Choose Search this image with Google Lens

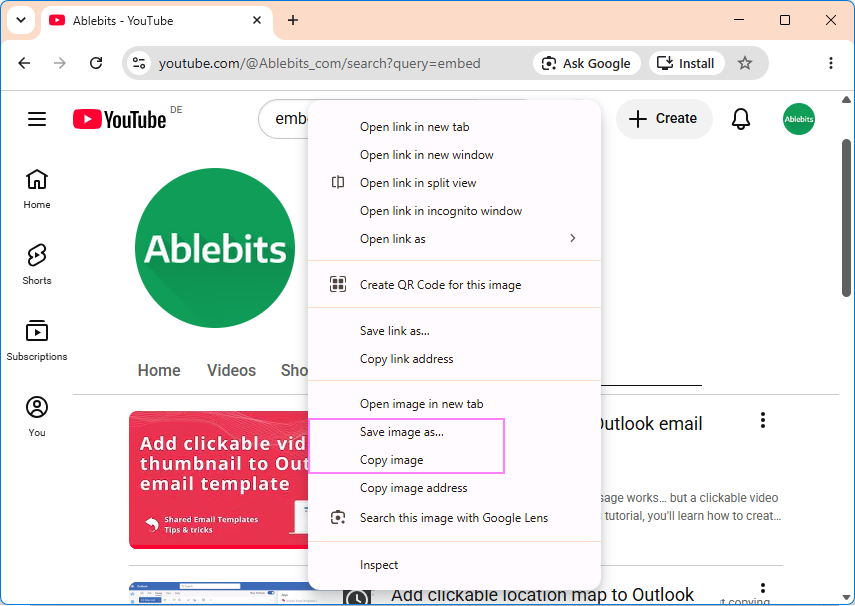tap(454, 518)
